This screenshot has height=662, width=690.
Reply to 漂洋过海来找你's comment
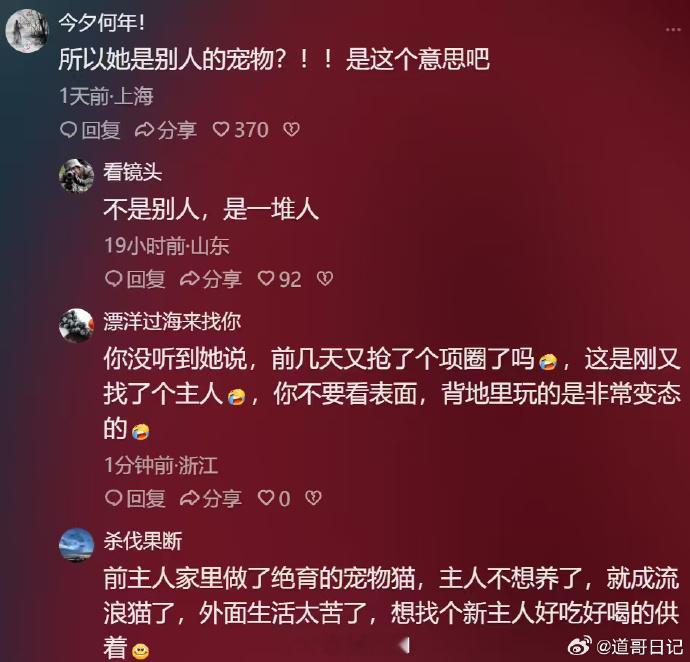pos(135,498)
